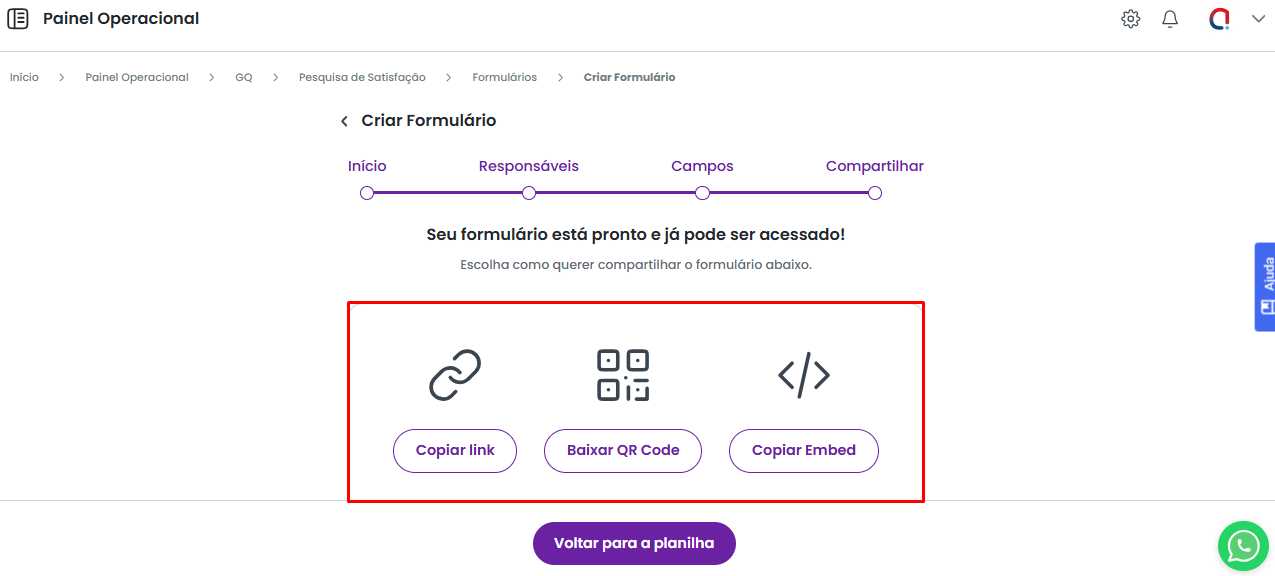1275x576 pixels.
Task: Click the embed code brackets icon
Action: click(x=804, y=375)
